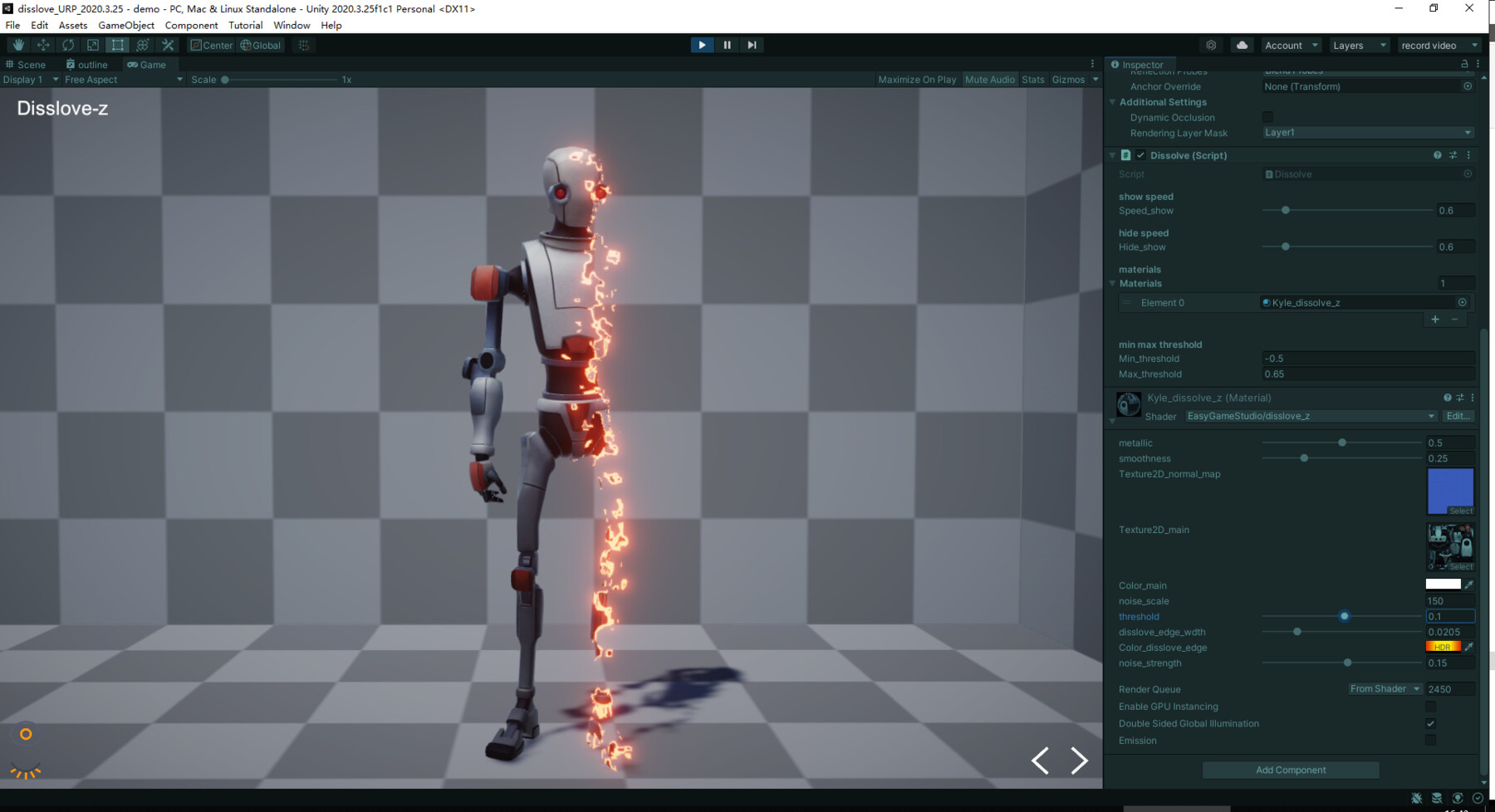The height and width of the screenshot is (812, 1495).
Task: Click the Add Component button
Action: pyautogui.click(x=1290, y=770)
